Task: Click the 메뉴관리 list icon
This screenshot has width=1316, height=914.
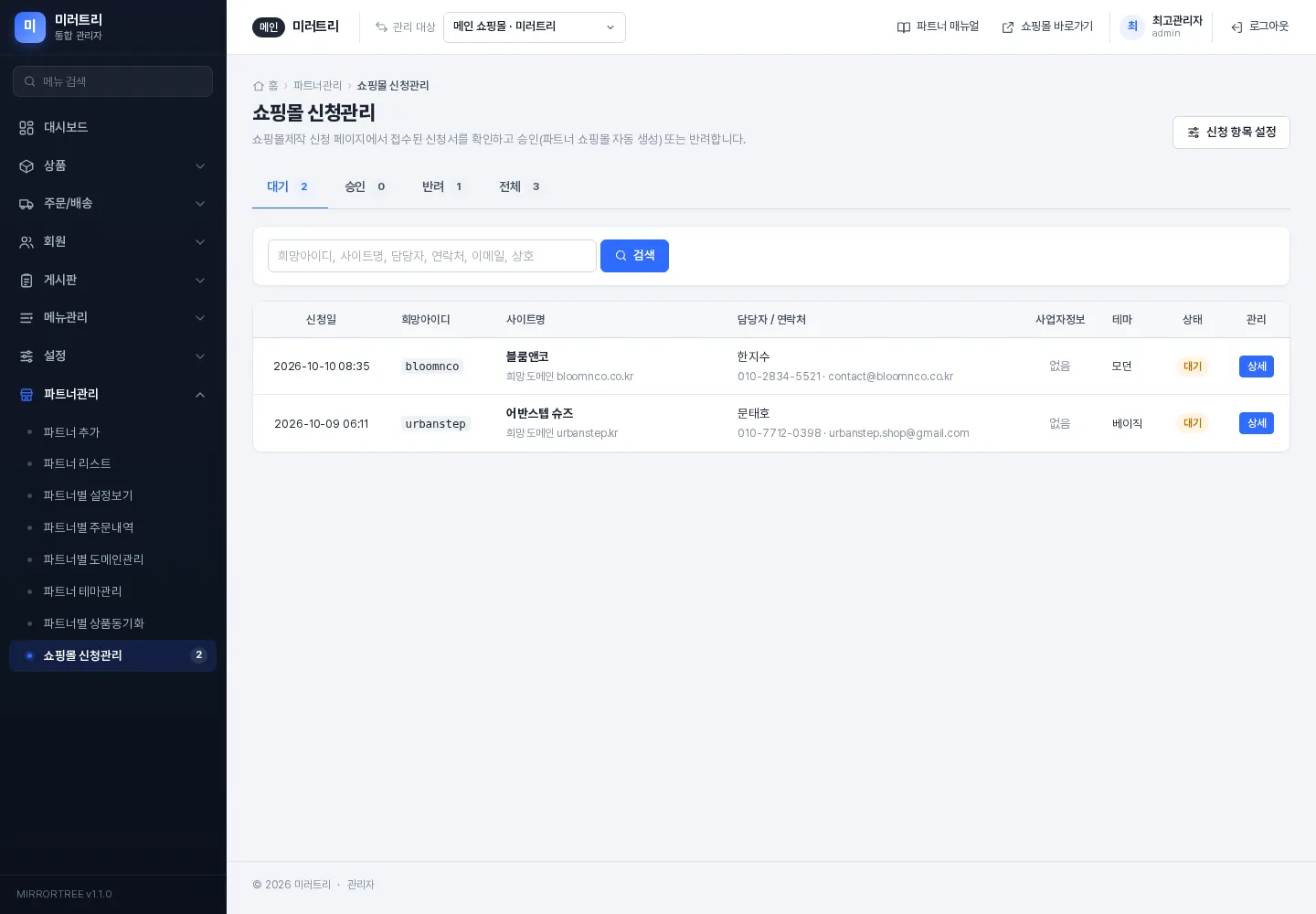Action: click(x=27, y=318)
